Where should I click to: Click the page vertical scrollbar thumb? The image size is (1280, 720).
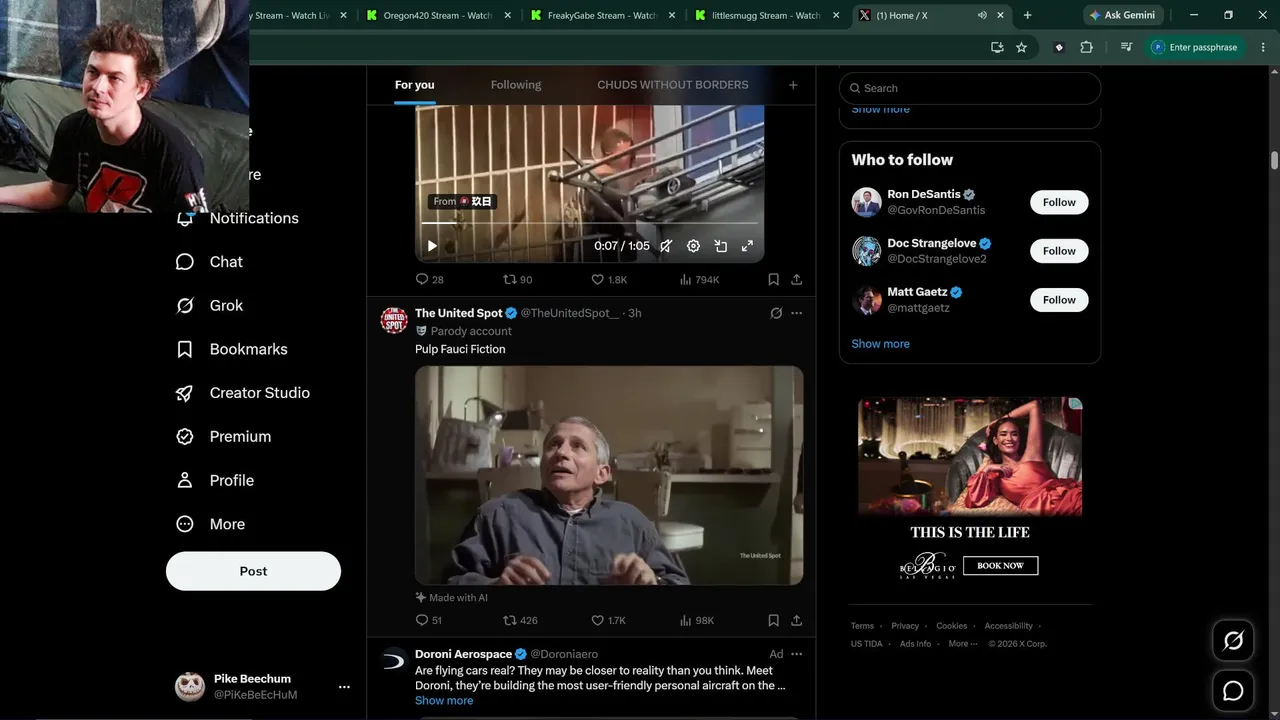tap(1275, 160)
